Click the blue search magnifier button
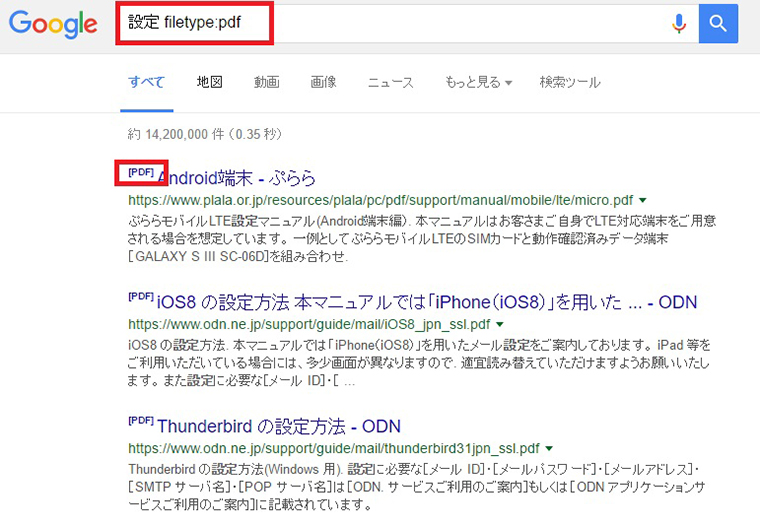The height and width of the screenshot is (526, 760). pos(718,23)
